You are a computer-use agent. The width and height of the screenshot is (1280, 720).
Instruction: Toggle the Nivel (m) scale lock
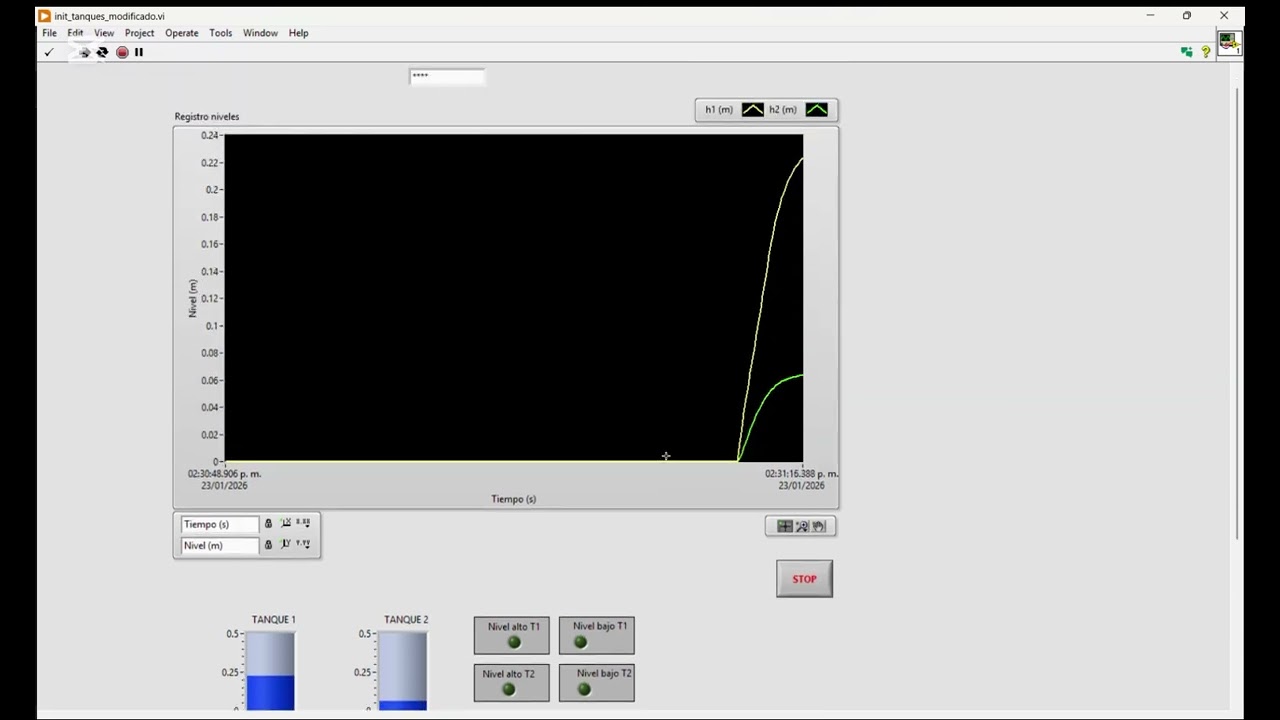pyautogui.click(x=268, y=545)
